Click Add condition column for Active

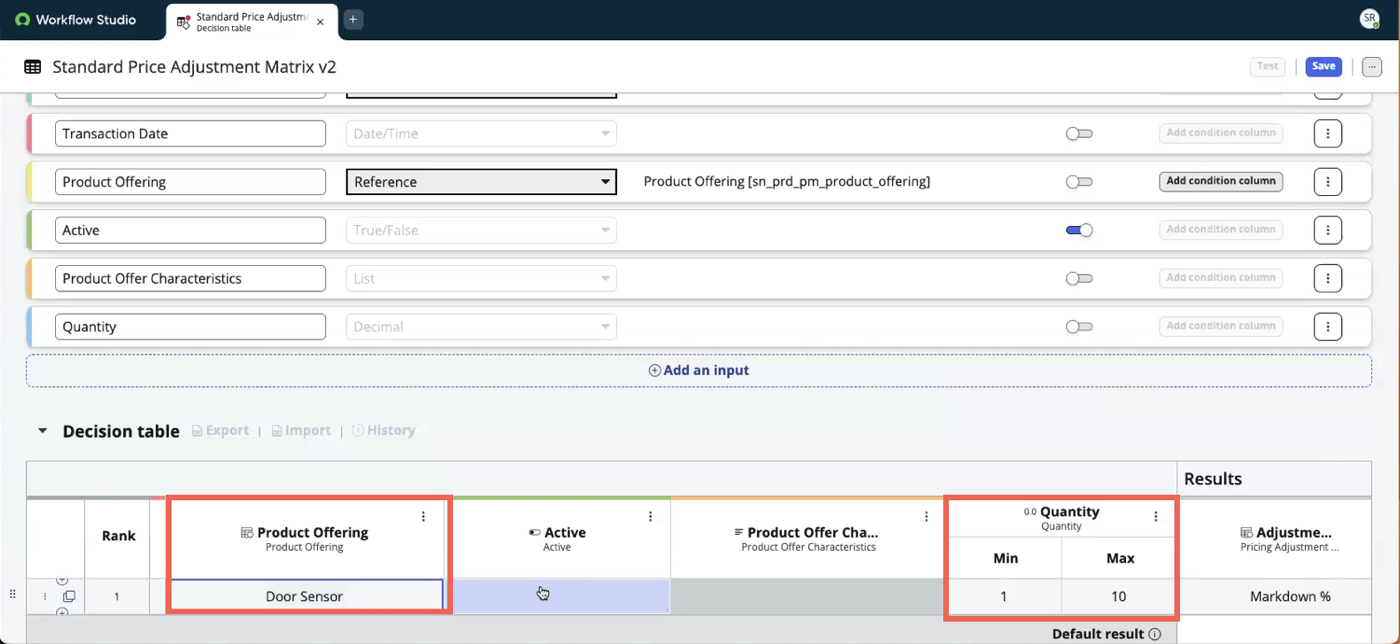1221,229
